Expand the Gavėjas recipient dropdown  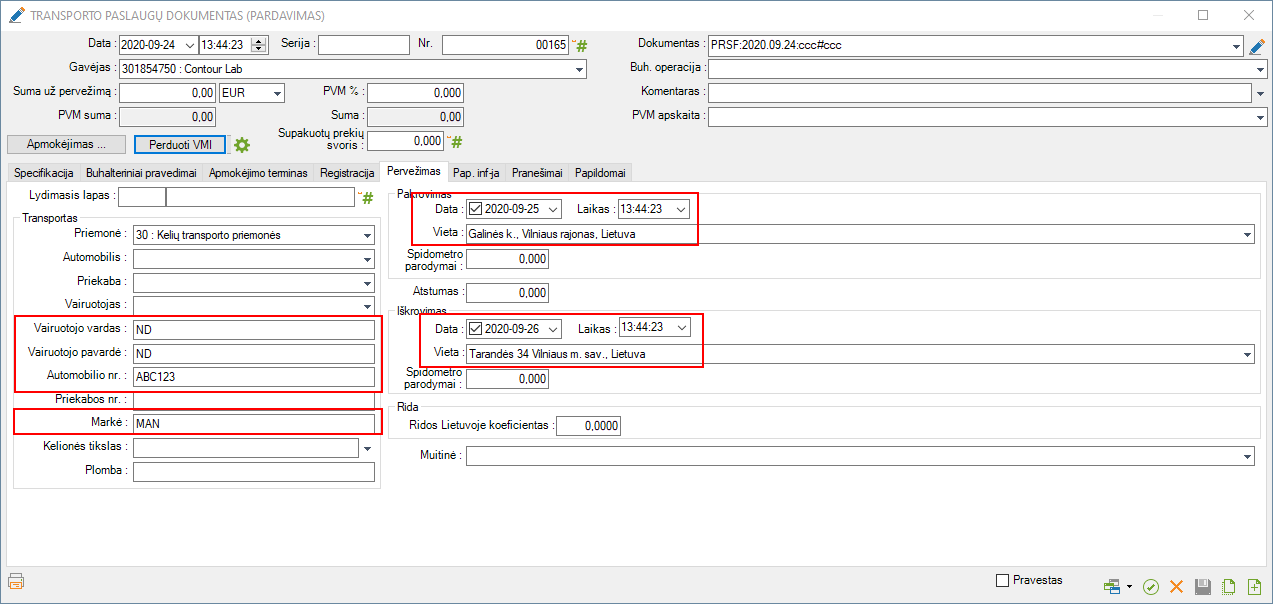click(579, 70)
